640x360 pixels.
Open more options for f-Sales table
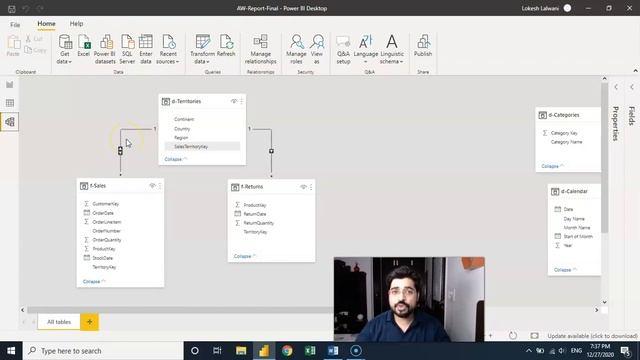(160, 186)
